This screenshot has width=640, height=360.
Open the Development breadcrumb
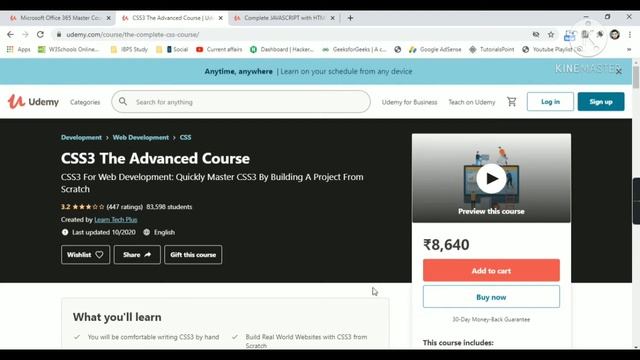[81, 138]
